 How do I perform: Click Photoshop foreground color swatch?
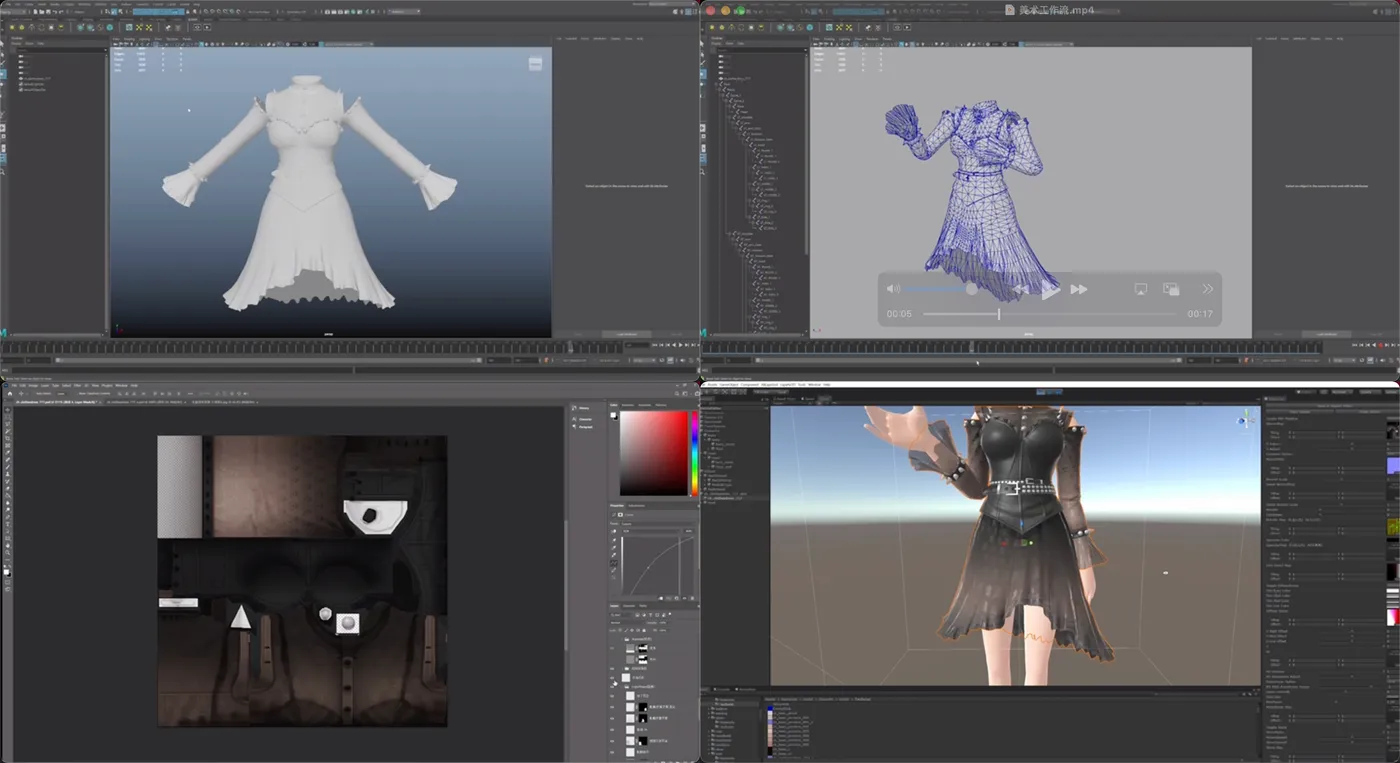pyautogui.click(x=5, y=570)
